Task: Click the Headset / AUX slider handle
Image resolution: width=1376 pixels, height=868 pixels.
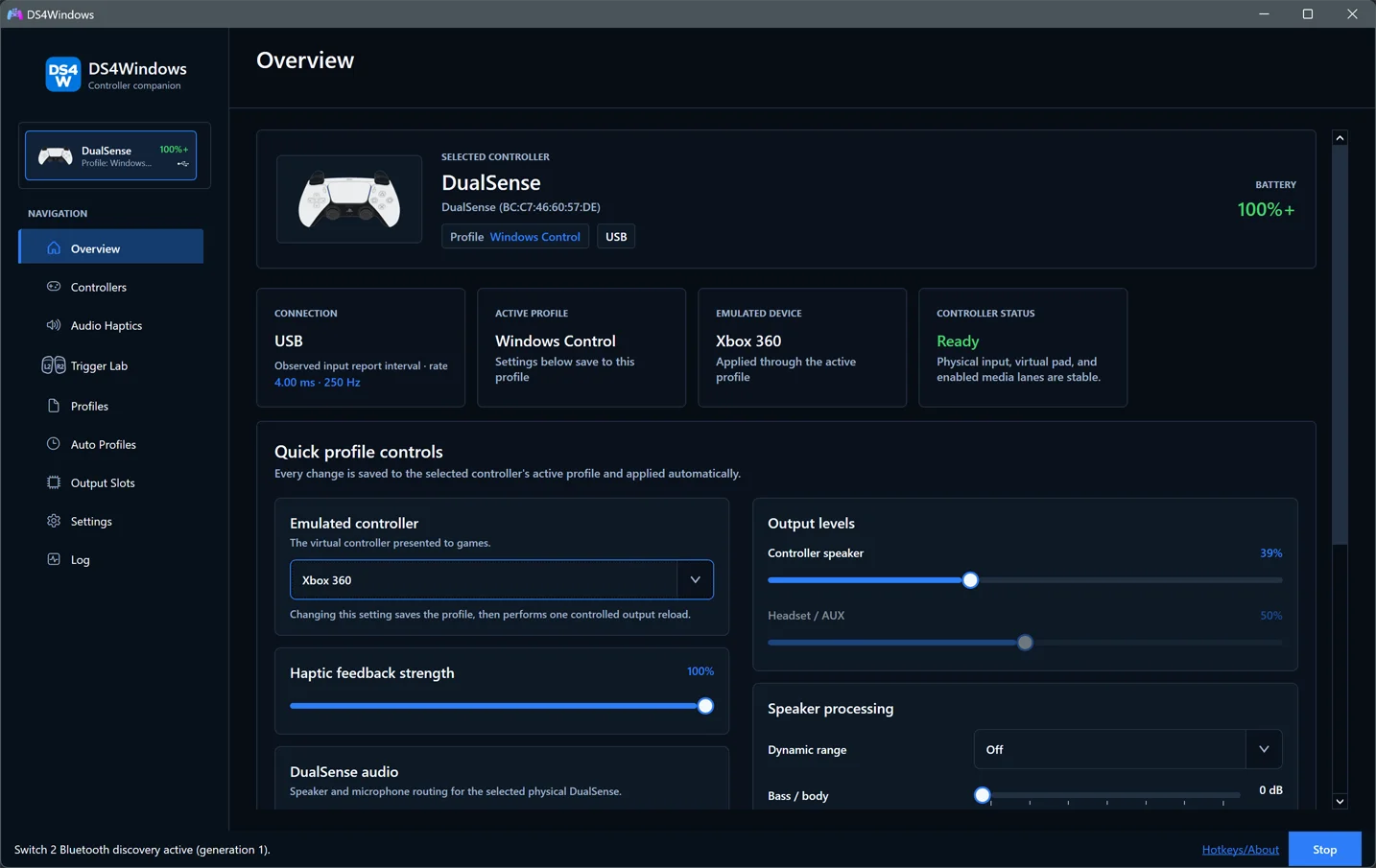Action: pos(1025,643)
